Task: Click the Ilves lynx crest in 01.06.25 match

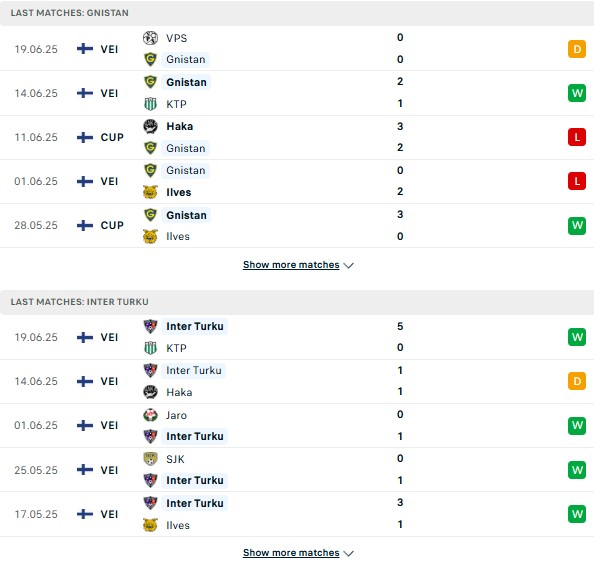Action: (150, 192)
